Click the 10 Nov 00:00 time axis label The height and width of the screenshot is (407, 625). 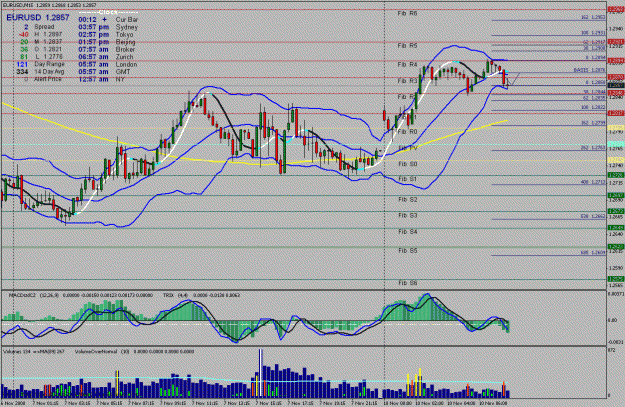pyautogui.click(x=396, y=403)
